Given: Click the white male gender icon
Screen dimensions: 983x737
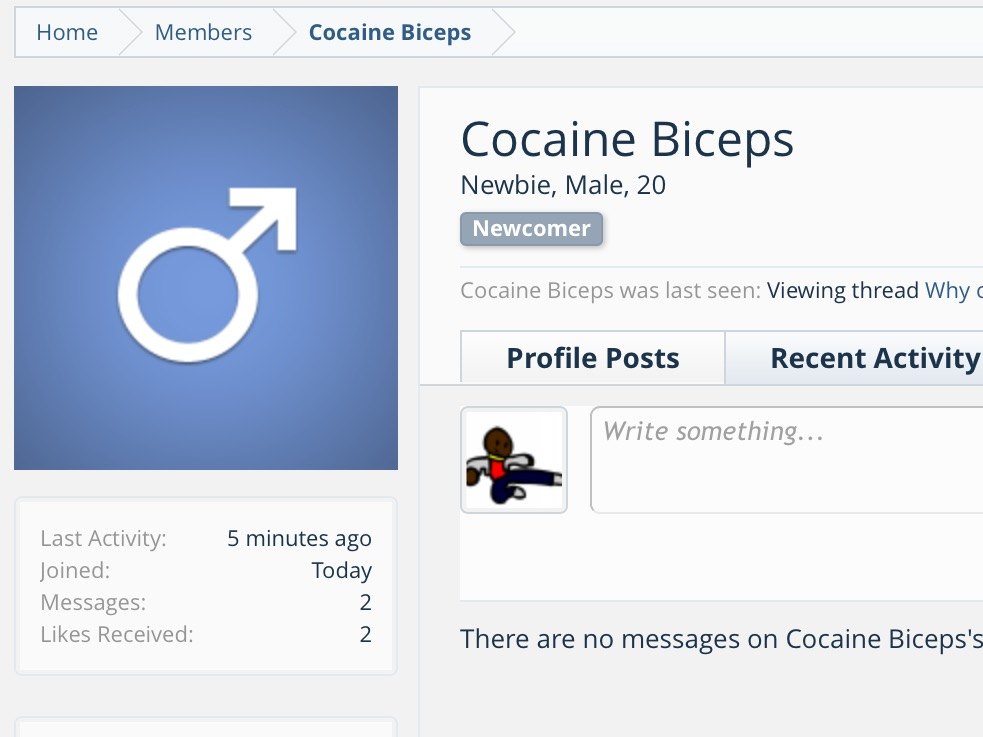Looking at the screenshot, I should pos(208,274).
